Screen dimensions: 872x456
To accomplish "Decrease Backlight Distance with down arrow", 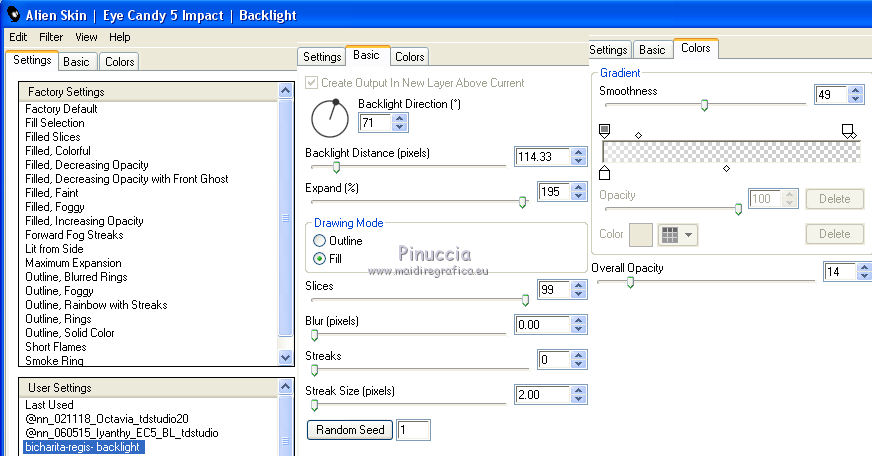I will pos(578,161).
